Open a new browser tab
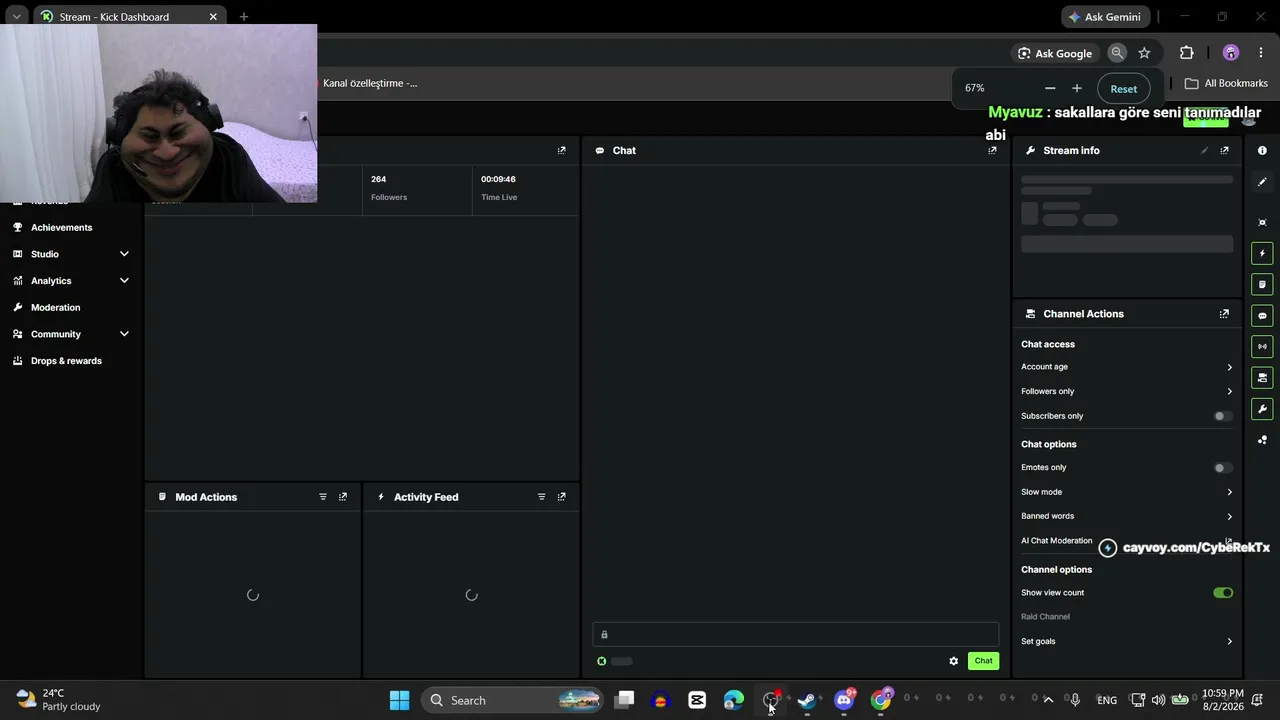The image size is (1280, 720). point(244,17)
